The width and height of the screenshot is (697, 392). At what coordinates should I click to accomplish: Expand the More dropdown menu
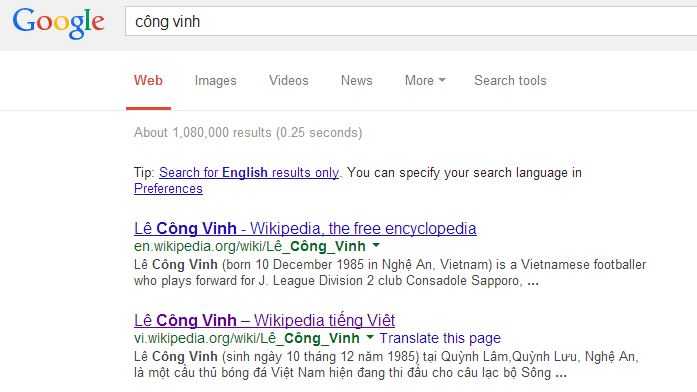[425, 80]
